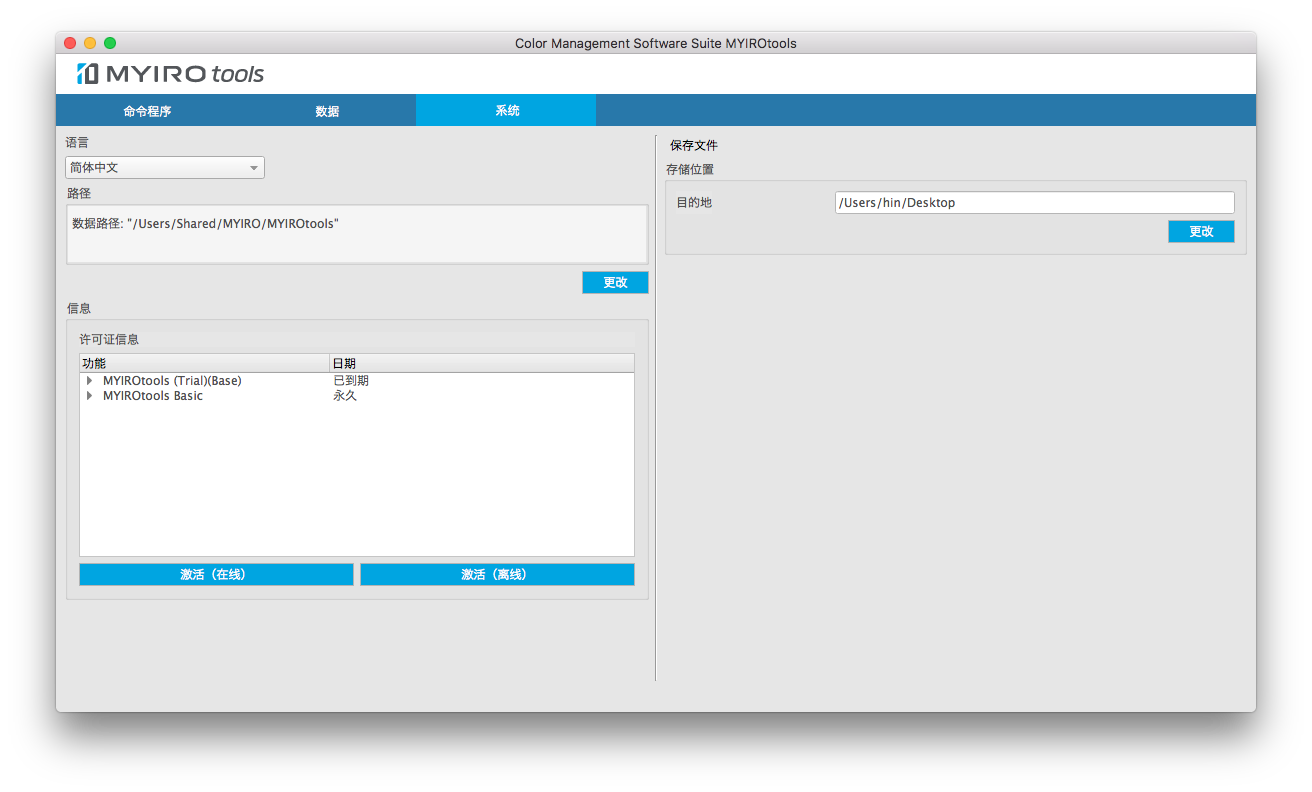This screenshot has height=792, width=1312.
Task: Click the 已到期 date cell
Action: pos(351,381)
